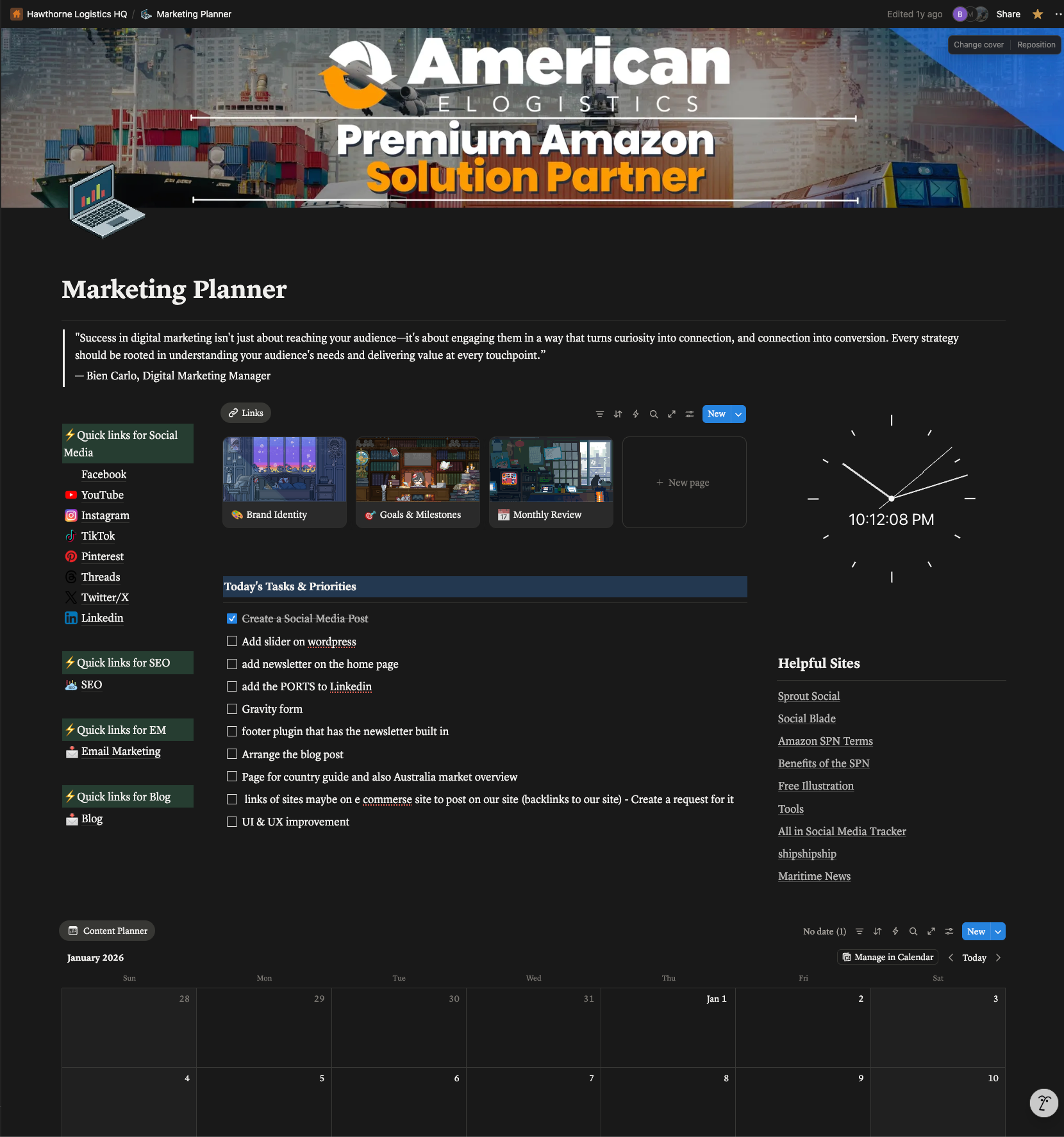Expand Content Planner to full page
Viewport: 1064px width, 1137px height.
(931, 931)
